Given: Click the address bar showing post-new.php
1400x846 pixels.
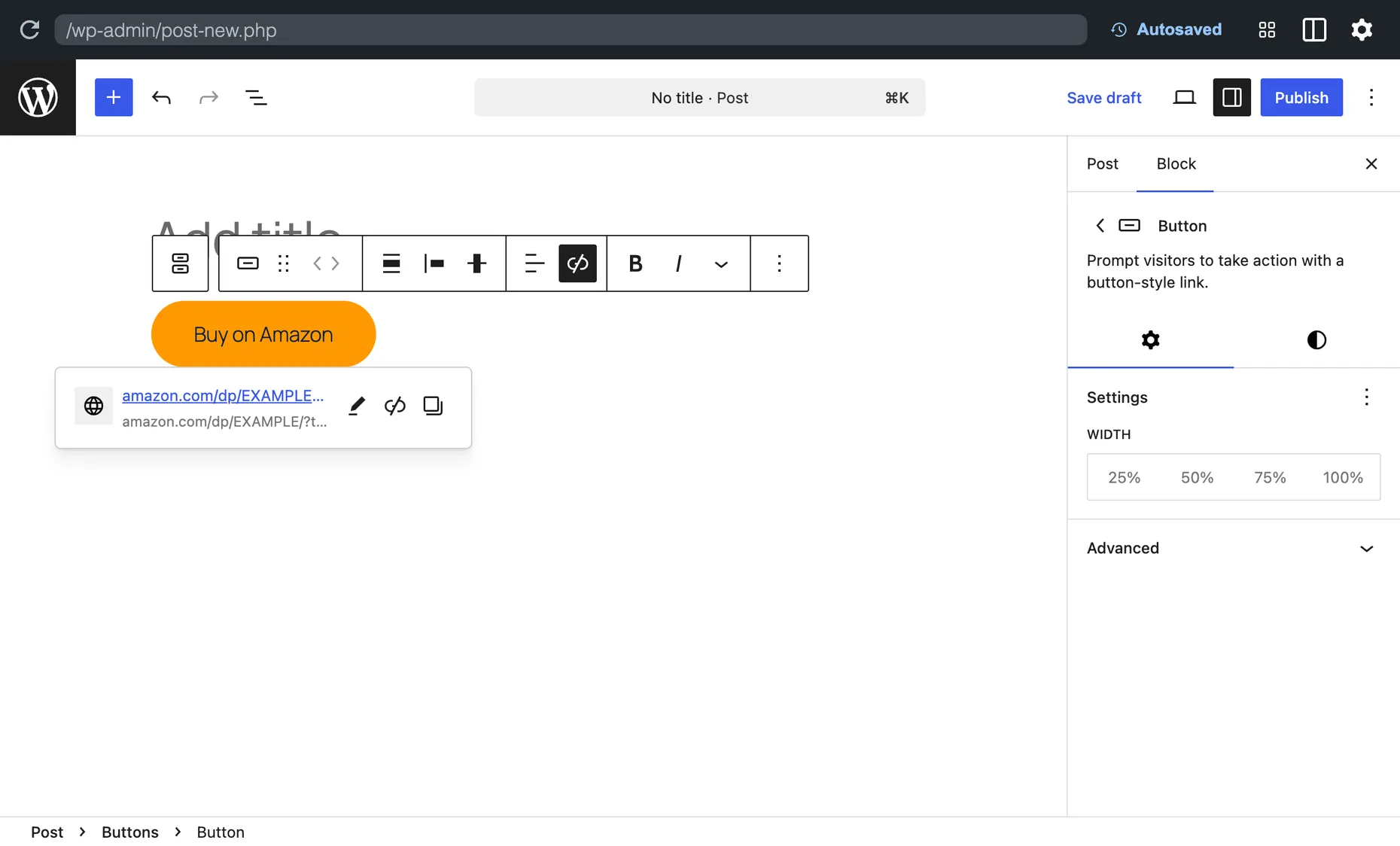Looking at the screenshot, I should [x=571, y=30].
